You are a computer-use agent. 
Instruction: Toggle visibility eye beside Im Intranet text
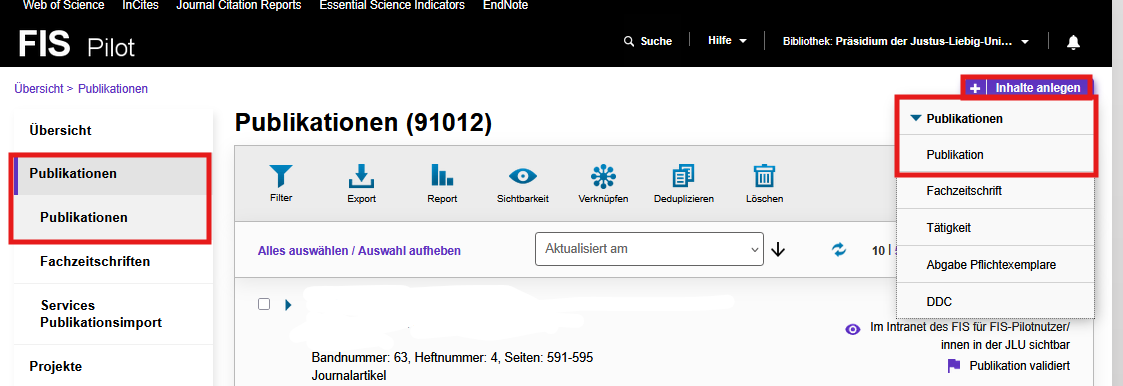click(852, 329)
